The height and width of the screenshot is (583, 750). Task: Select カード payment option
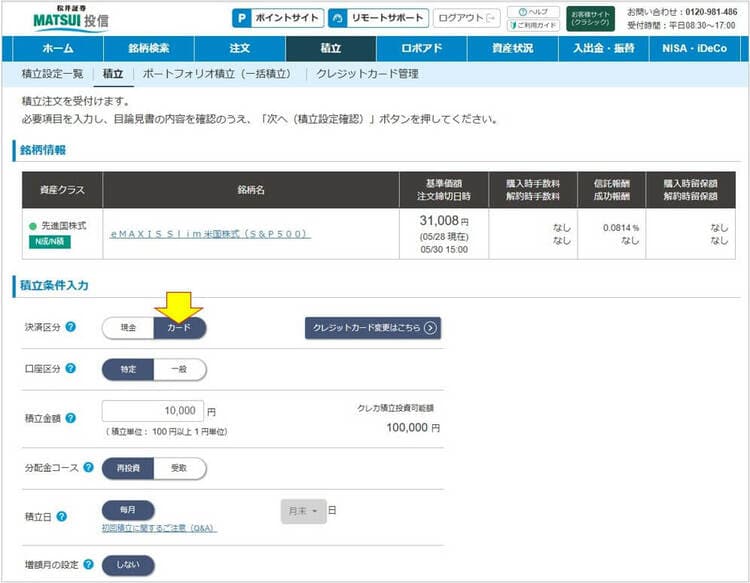(179, 328)
